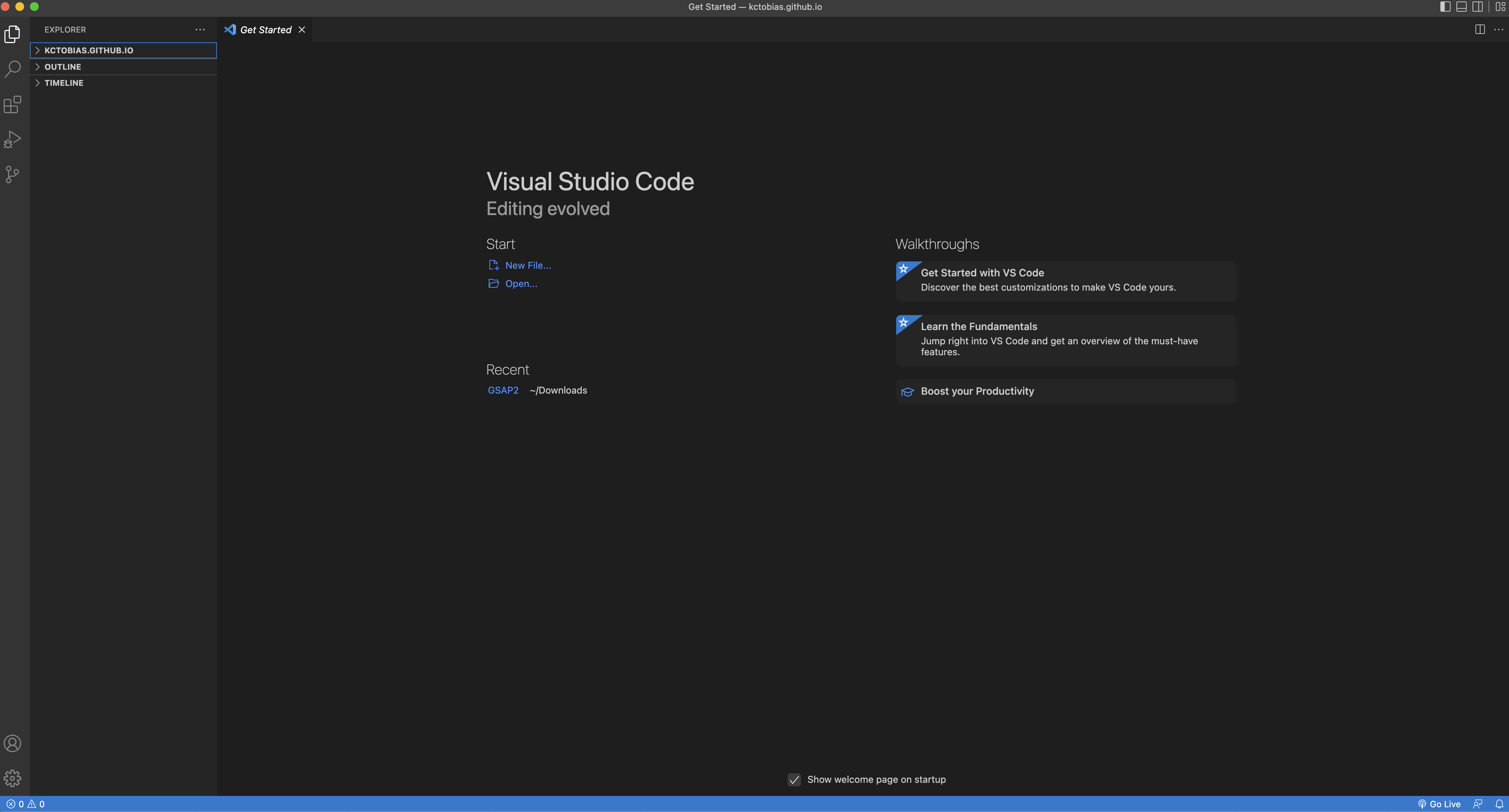The image size is (1509, 812).
Task: Toggle primary side bar layout icon
Action: coord(1445,7)
